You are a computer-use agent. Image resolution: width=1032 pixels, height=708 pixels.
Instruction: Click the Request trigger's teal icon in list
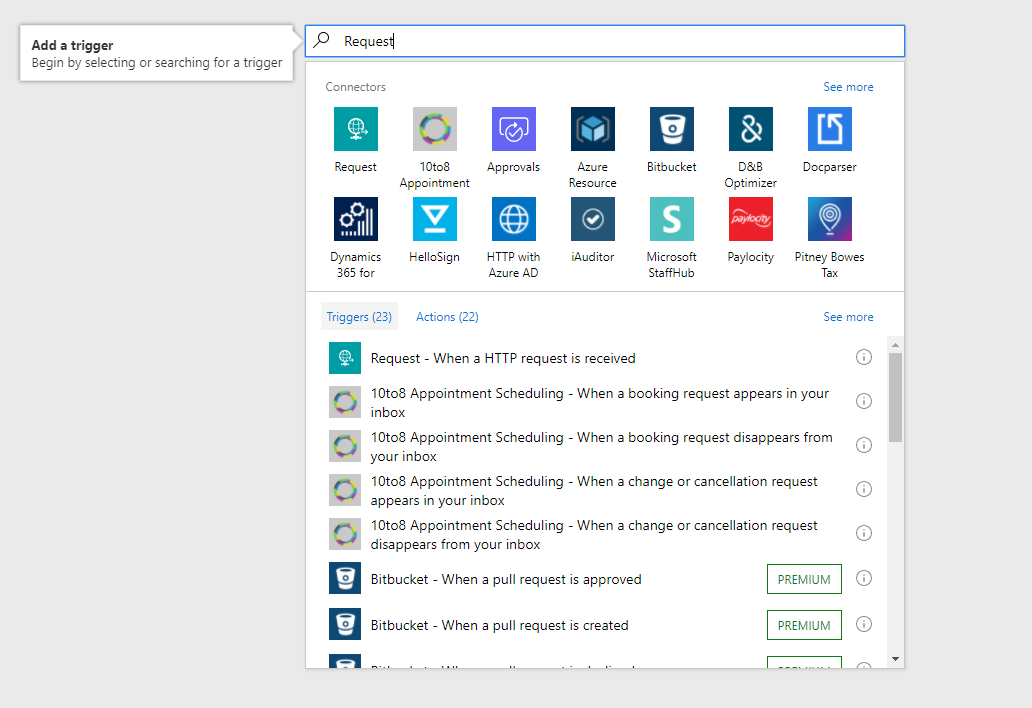tap(345, 358)
